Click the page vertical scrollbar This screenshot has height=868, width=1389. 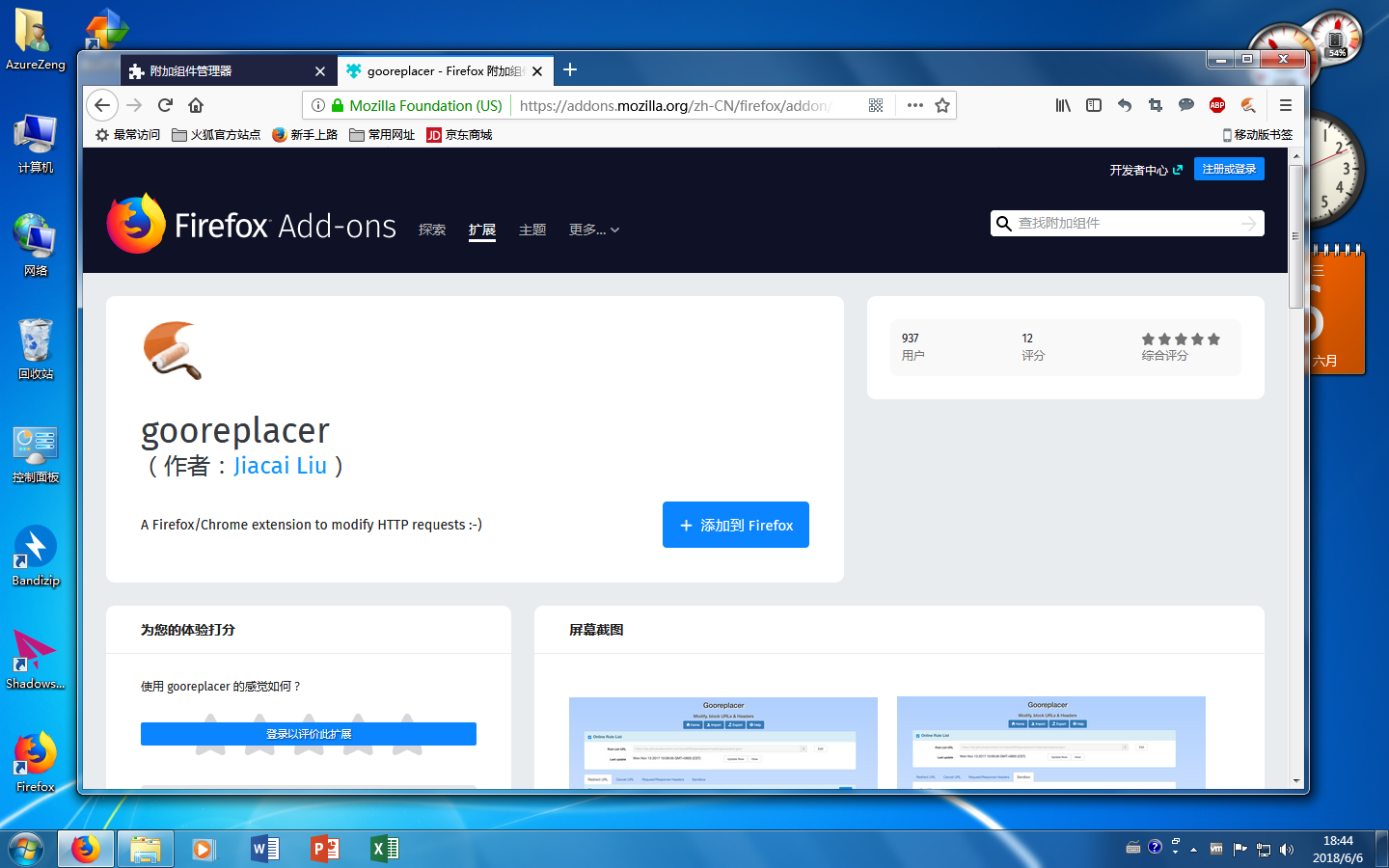tap(1295, 236)
